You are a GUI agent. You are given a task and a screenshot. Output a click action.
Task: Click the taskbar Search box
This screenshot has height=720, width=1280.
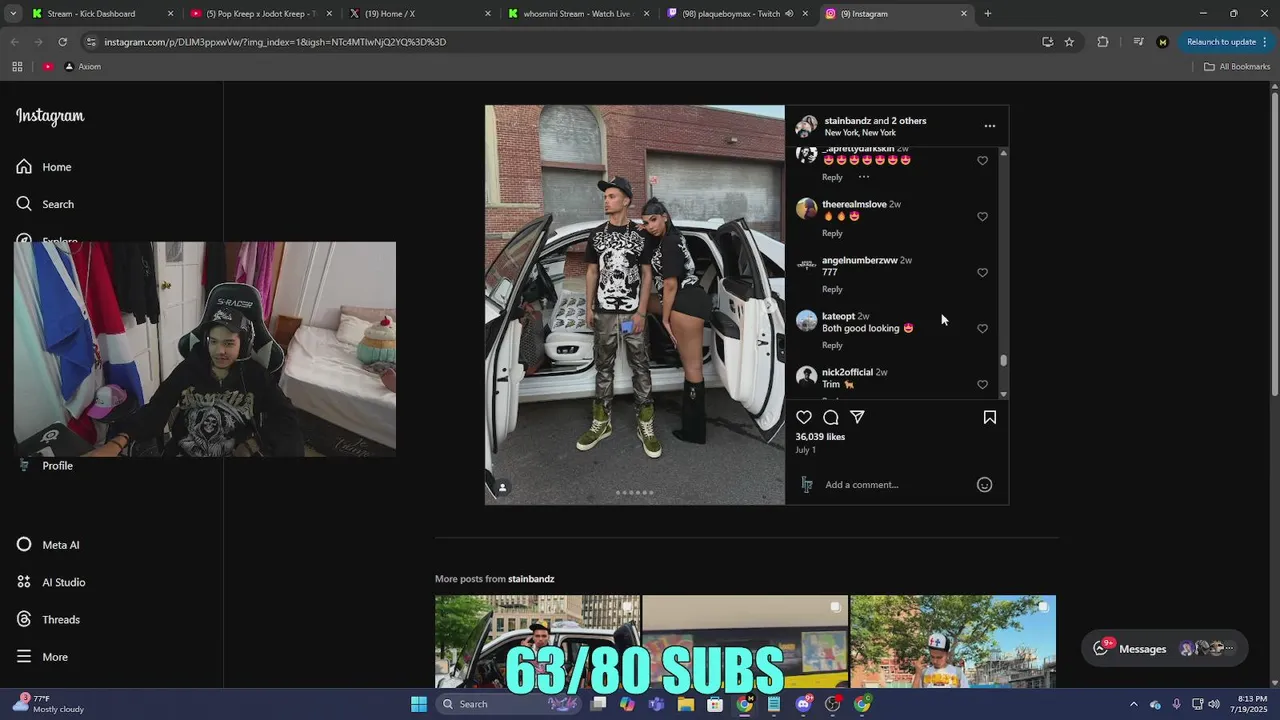pos(508,704)
